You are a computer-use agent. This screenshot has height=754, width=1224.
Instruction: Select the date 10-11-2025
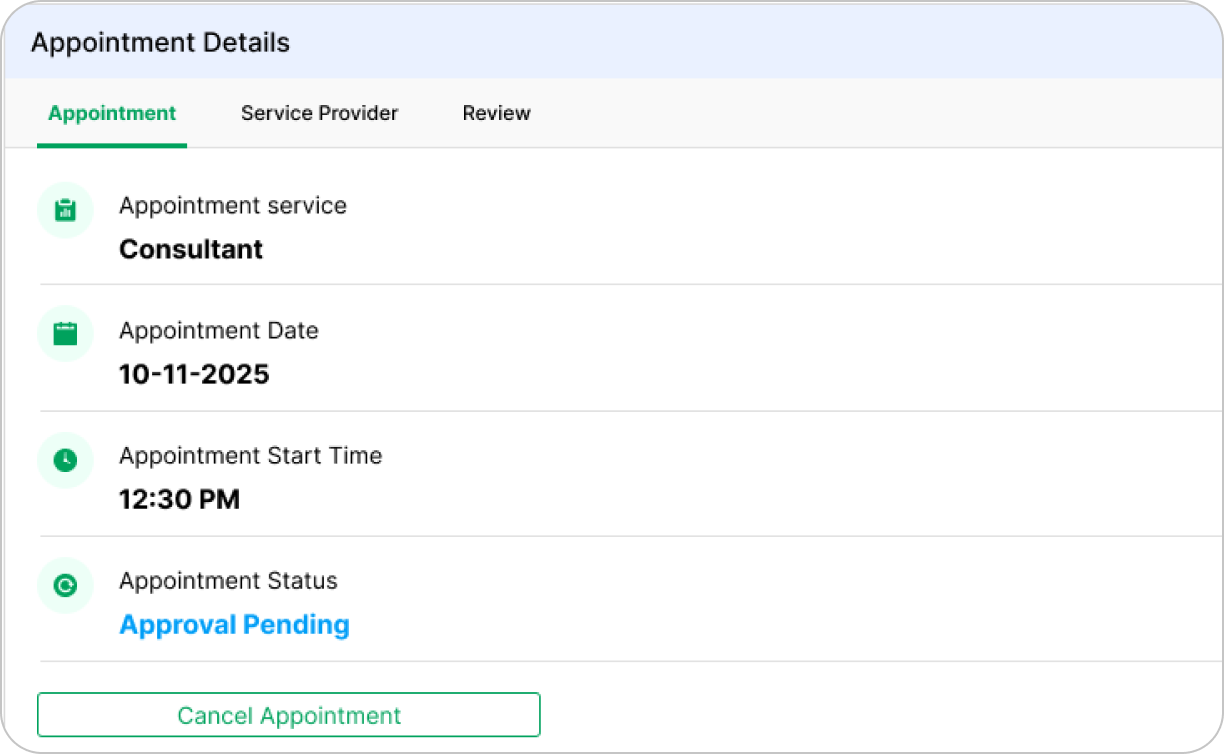coord(194,375)
